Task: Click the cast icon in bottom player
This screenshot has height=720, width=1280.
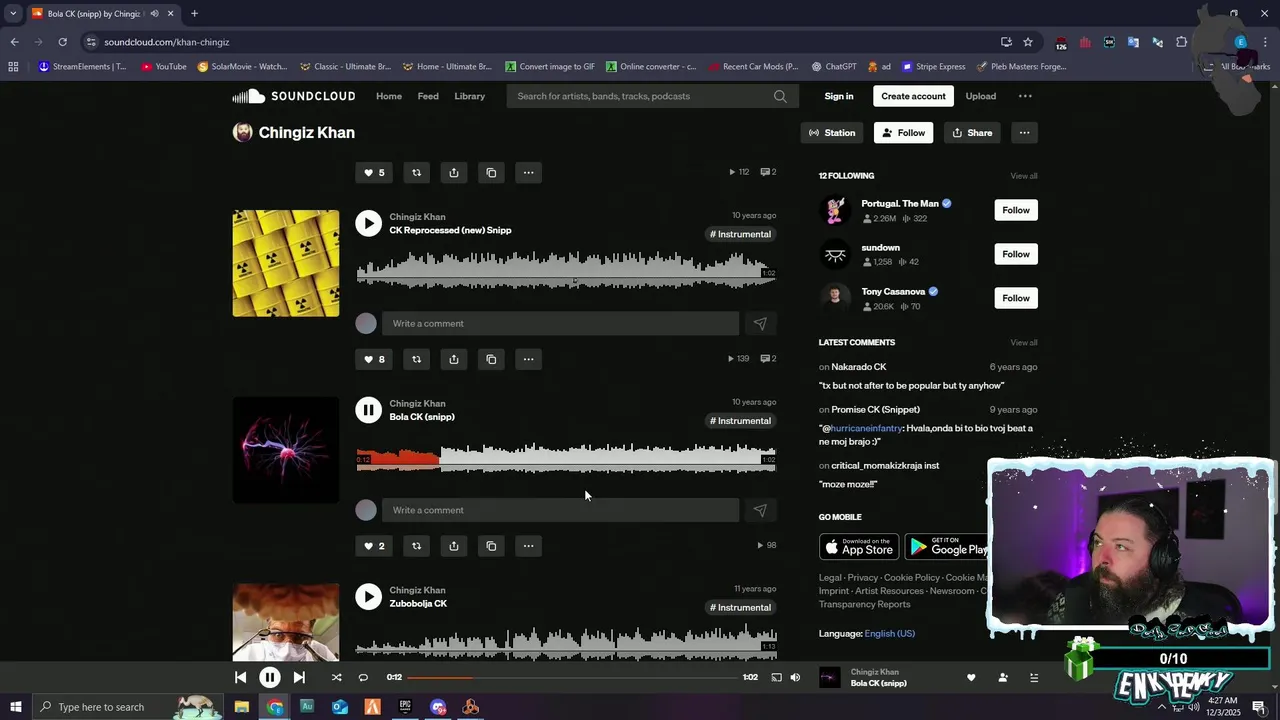Action: 777,677
